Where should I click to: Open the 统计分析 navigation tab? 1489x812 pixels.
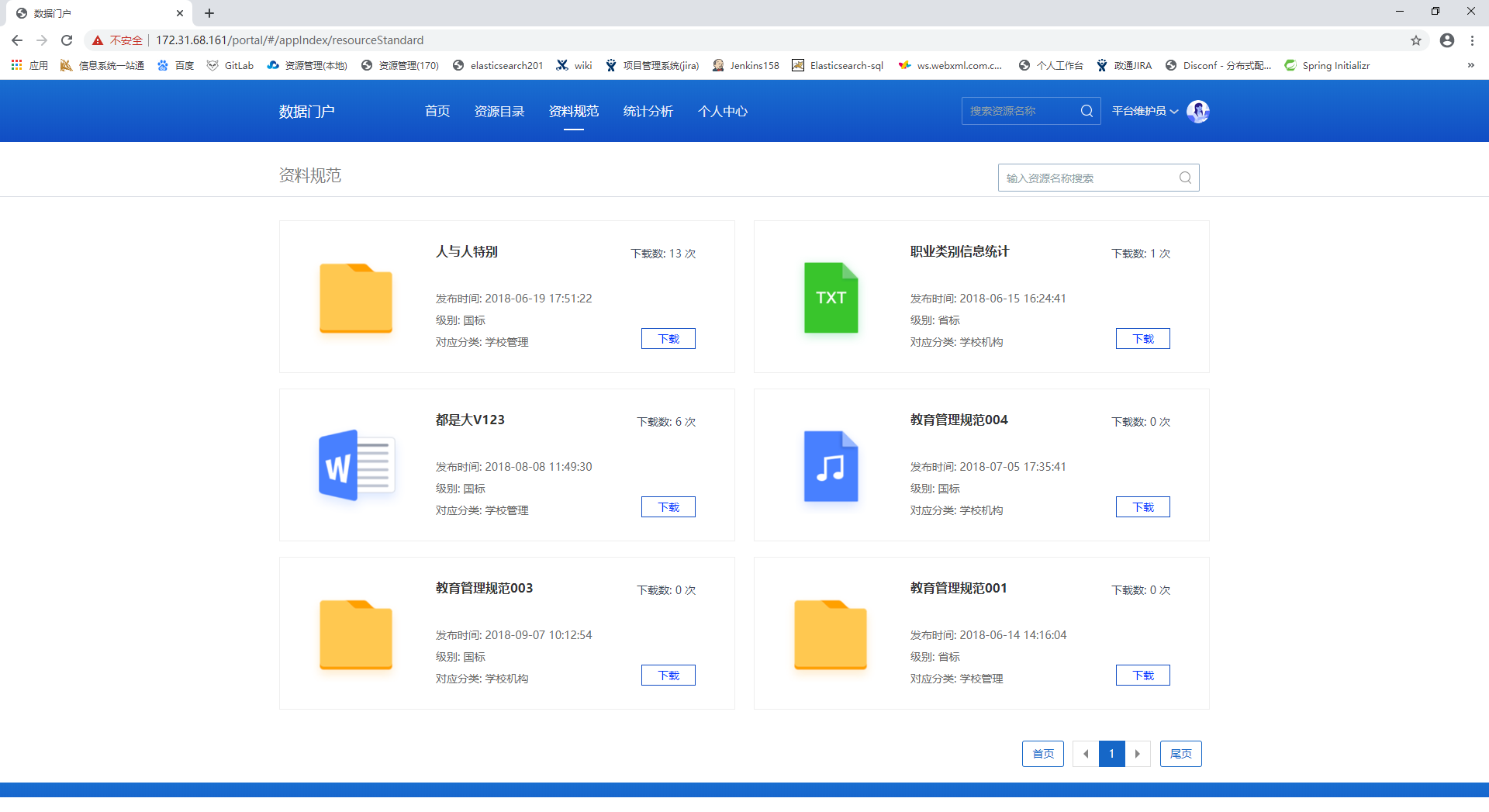pyautogui.click(x=648, y=111)
